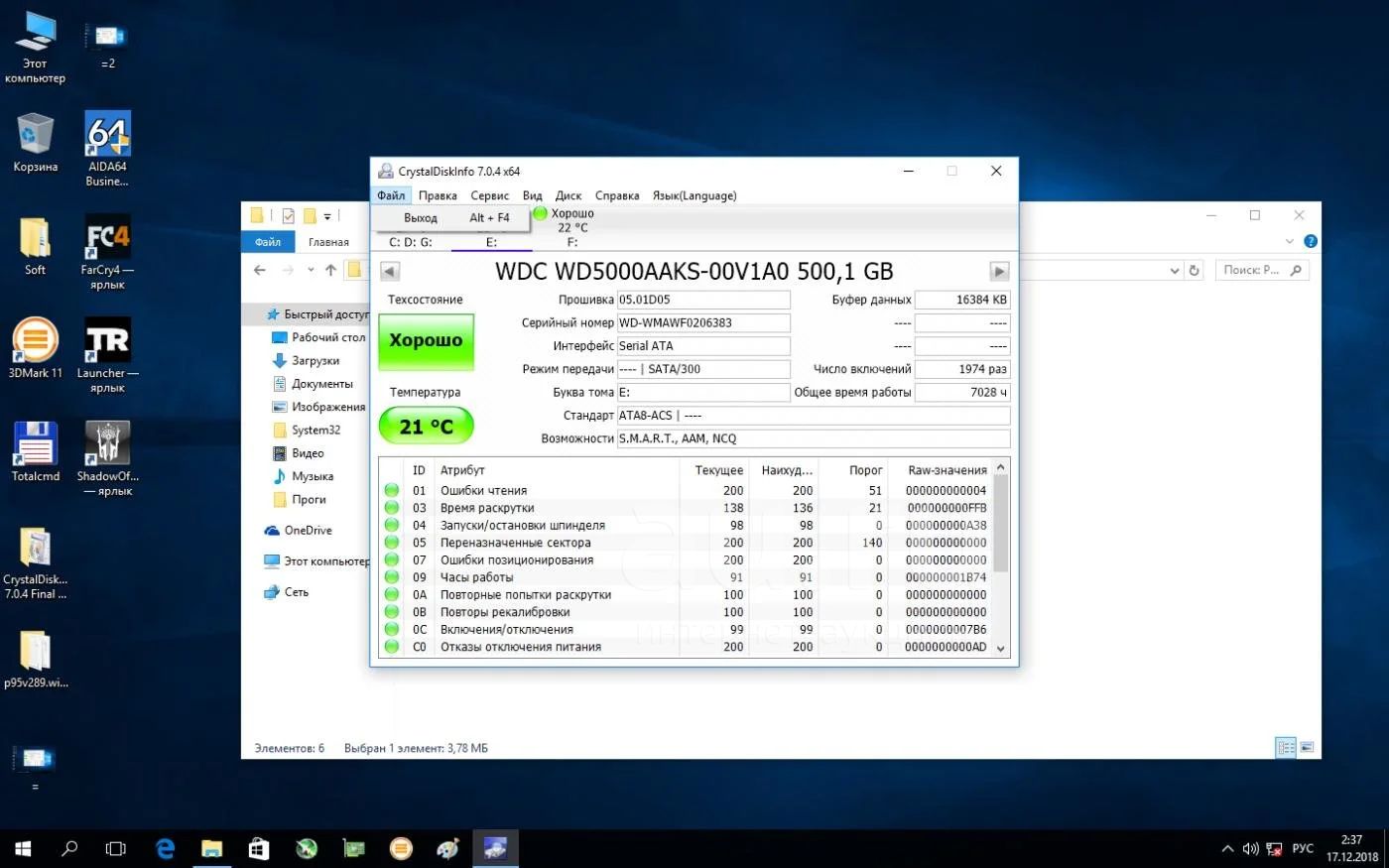Open the Сервис menu
This screenshot has height=868, width=1389.
[489, 195]
